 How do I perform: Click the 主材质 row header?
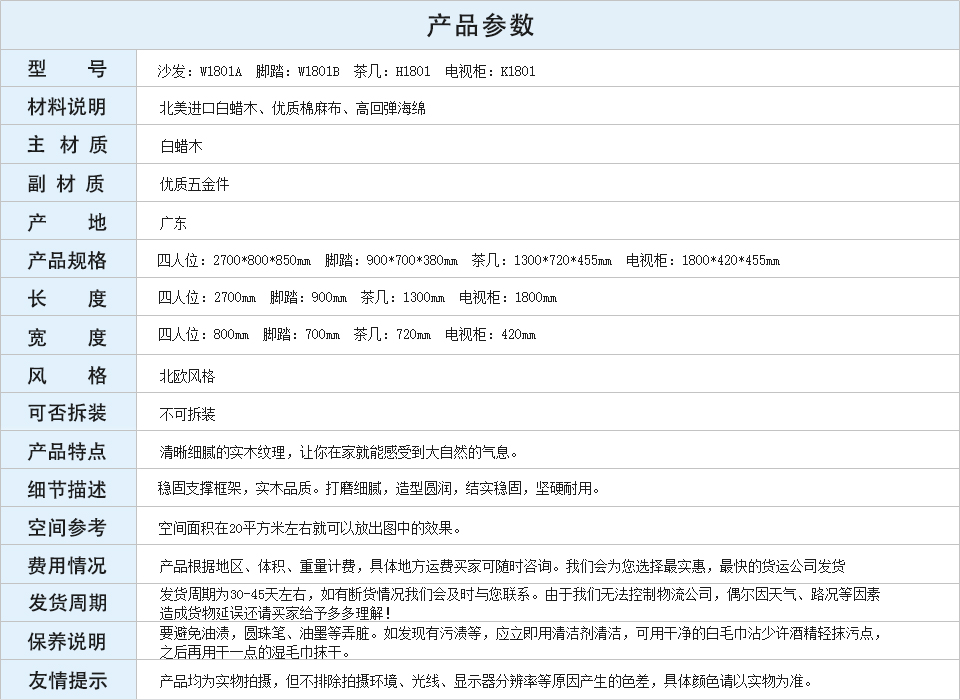pos(67,145)
